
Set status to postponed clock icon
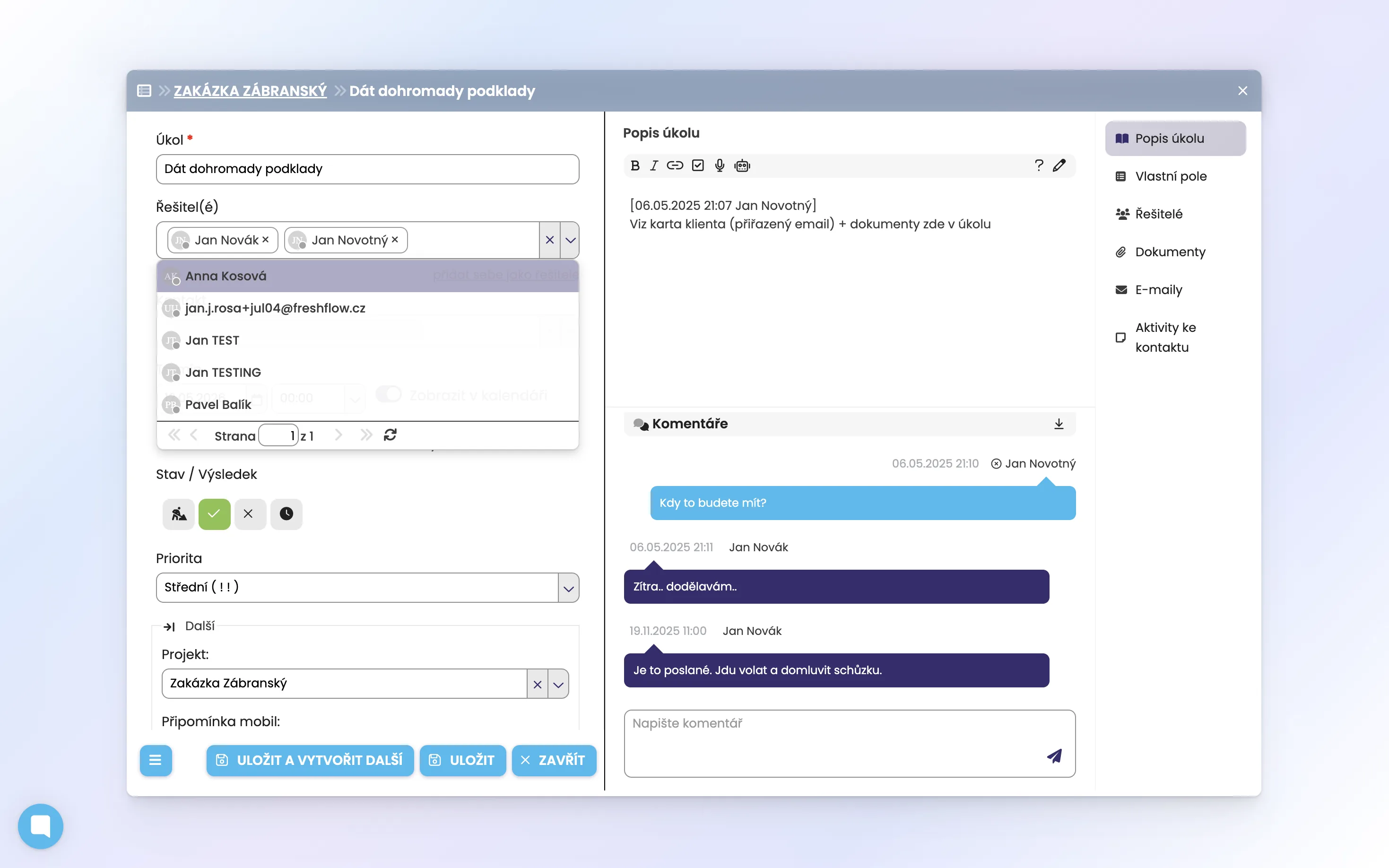[x=286, y=514]
